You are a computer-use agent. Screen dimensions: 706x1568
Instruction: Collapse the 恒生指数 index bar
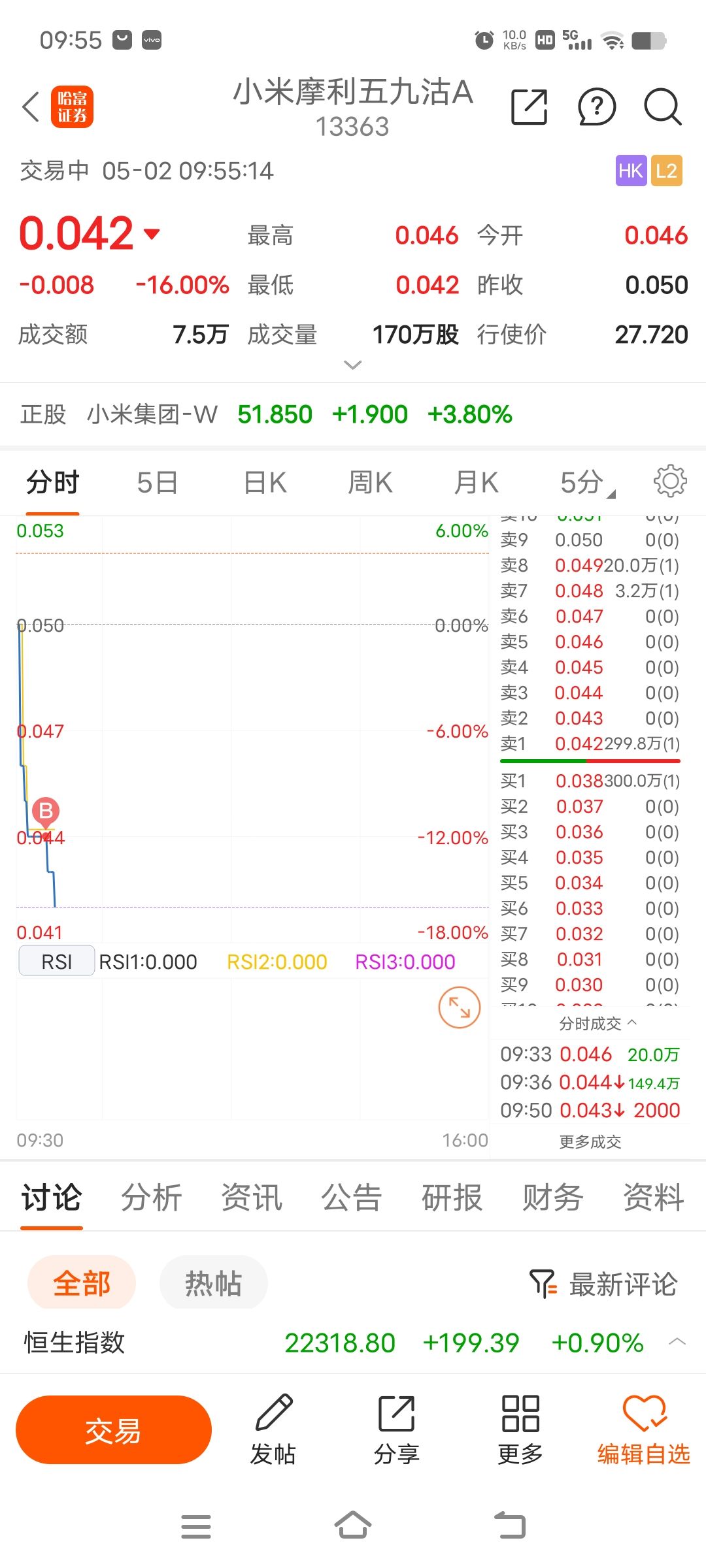click(677, 1342)
